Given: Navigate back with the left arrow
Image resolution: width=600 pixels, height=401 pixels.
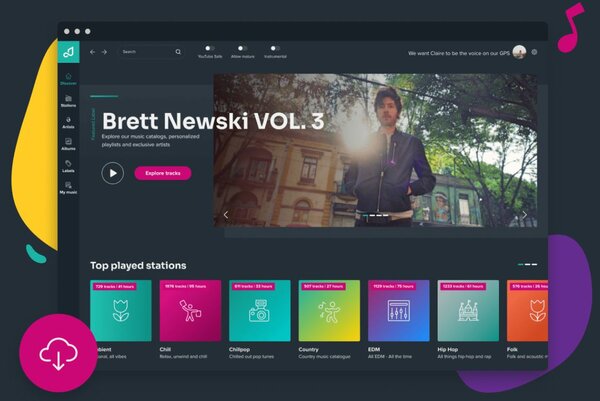Looking at the screenshot, I should coord(93,52).
